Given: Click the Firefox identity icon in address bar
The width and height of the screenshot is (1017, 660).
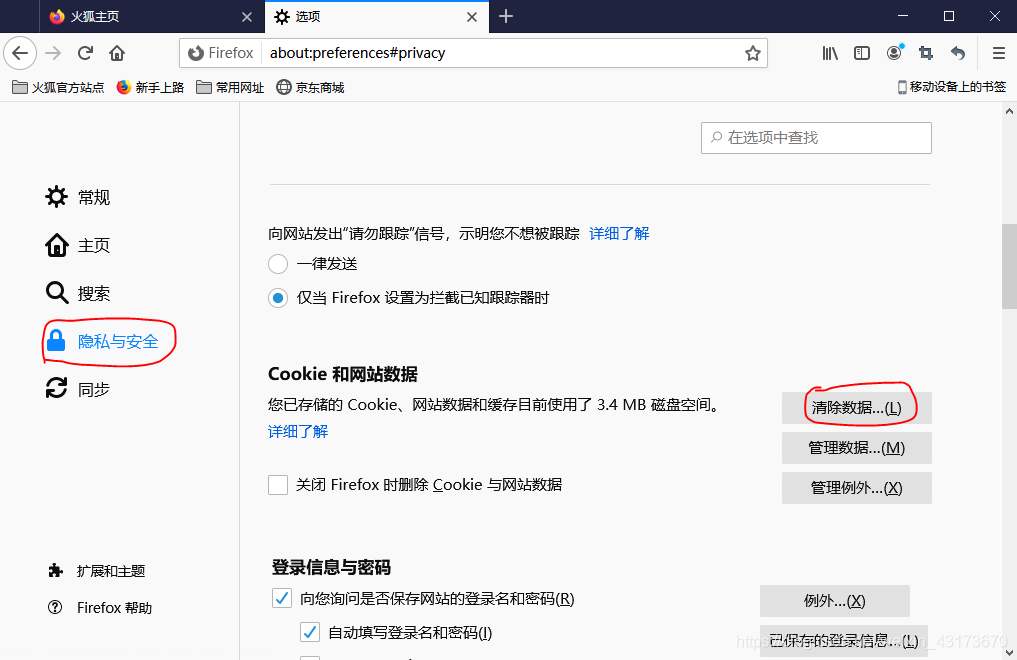Looking at the screenshot, I should [x=221, y=53].
